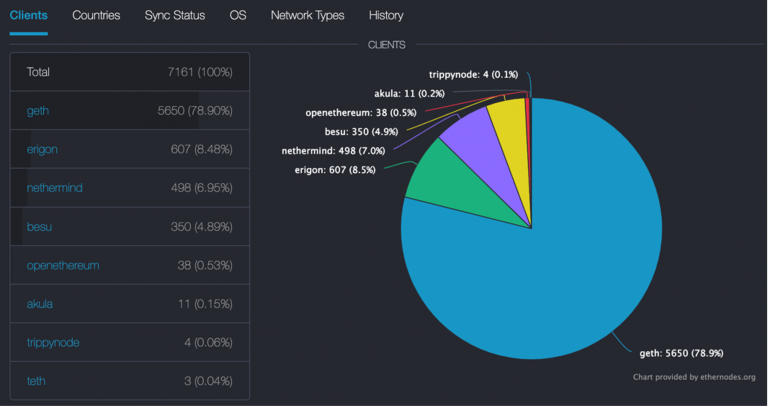768x407 pixels.
Task: Open the besu client link
Action: click(38, 227)
